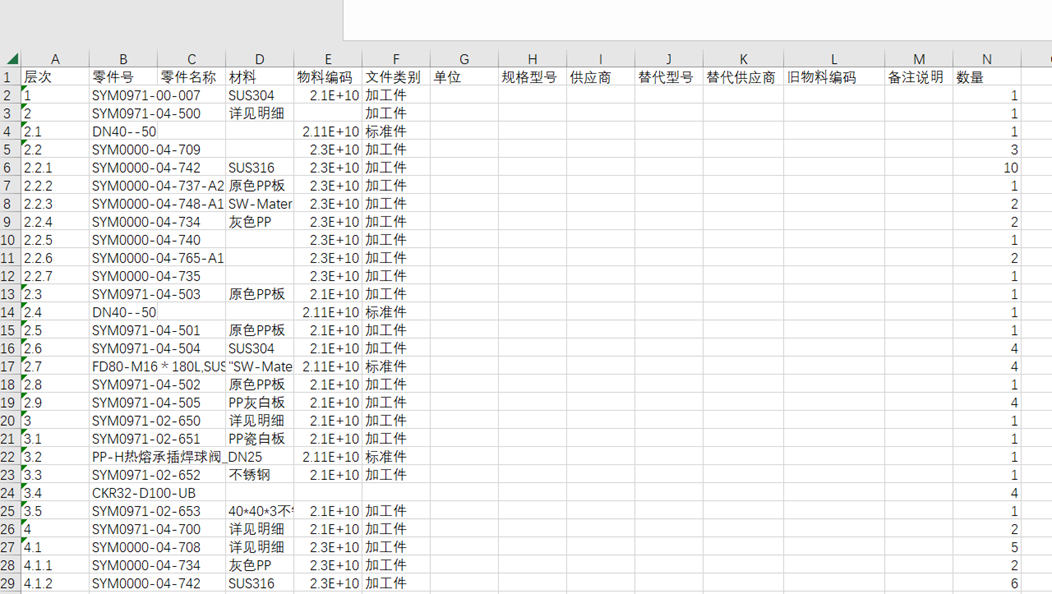Click the 供应商 header cell
This screenshot has width=1052, height=594.
point(600,77)
